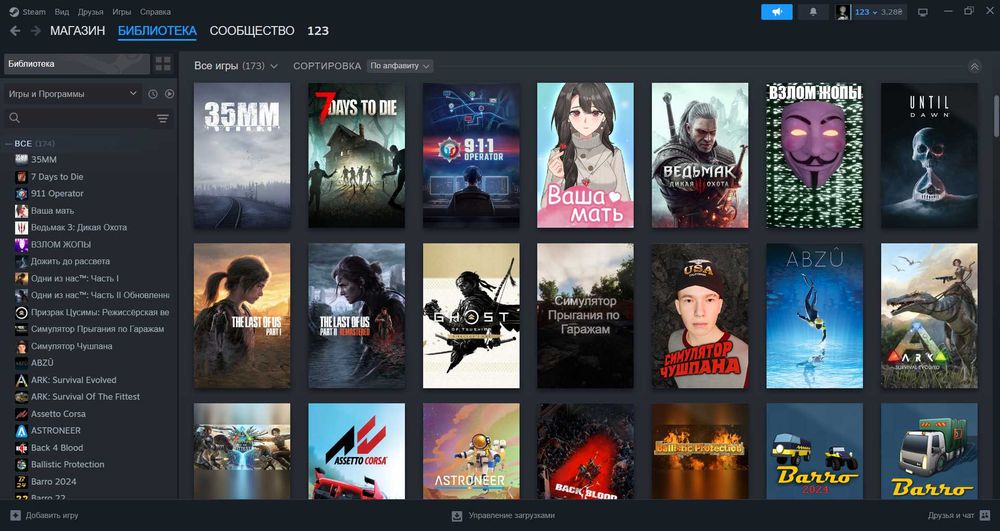Click the Steam logo menu
Screen dimensions: 1000x531
27,12
